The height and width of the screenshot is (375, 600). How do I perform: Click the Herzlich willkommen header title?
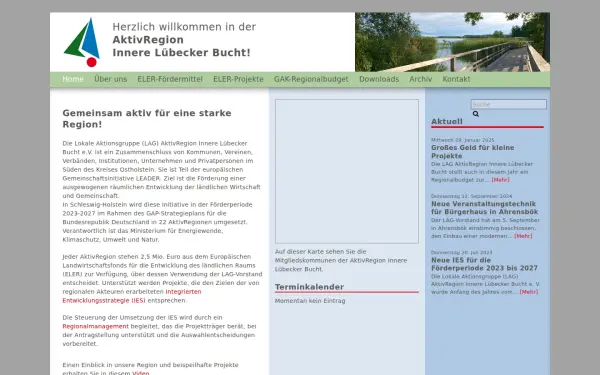pos(184,40)
